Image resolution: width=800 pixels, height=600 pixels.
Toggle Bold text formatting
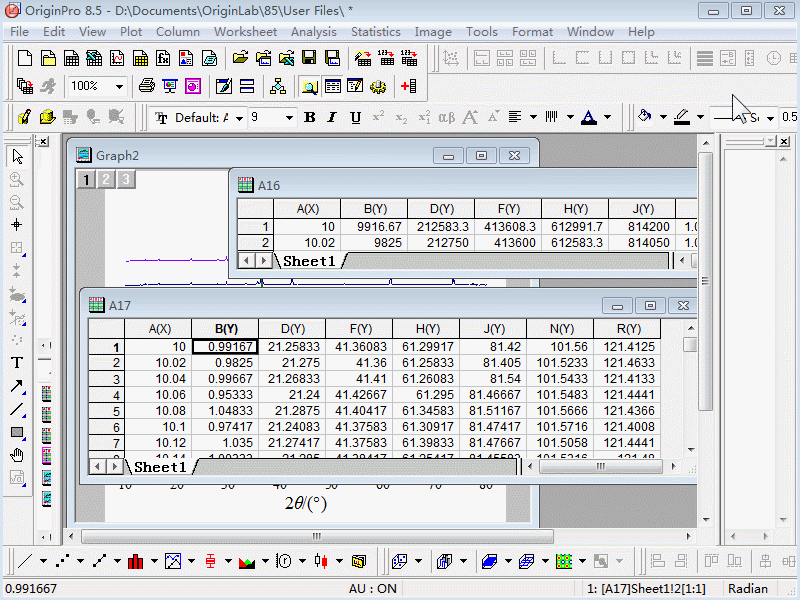coord(309,118)
